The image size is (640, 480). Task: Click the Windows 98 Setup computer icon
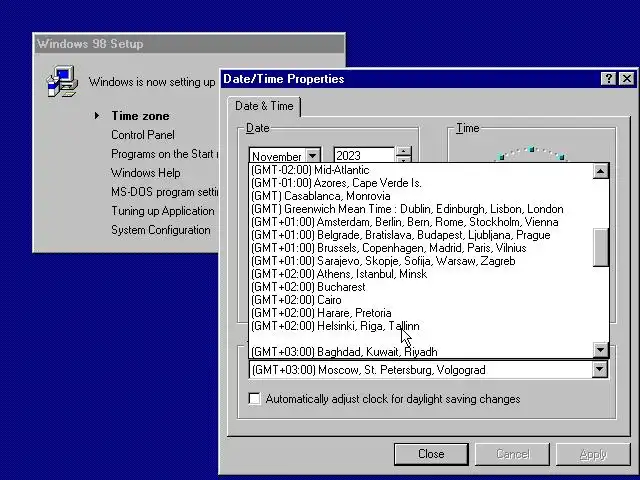tap(62, 81)
